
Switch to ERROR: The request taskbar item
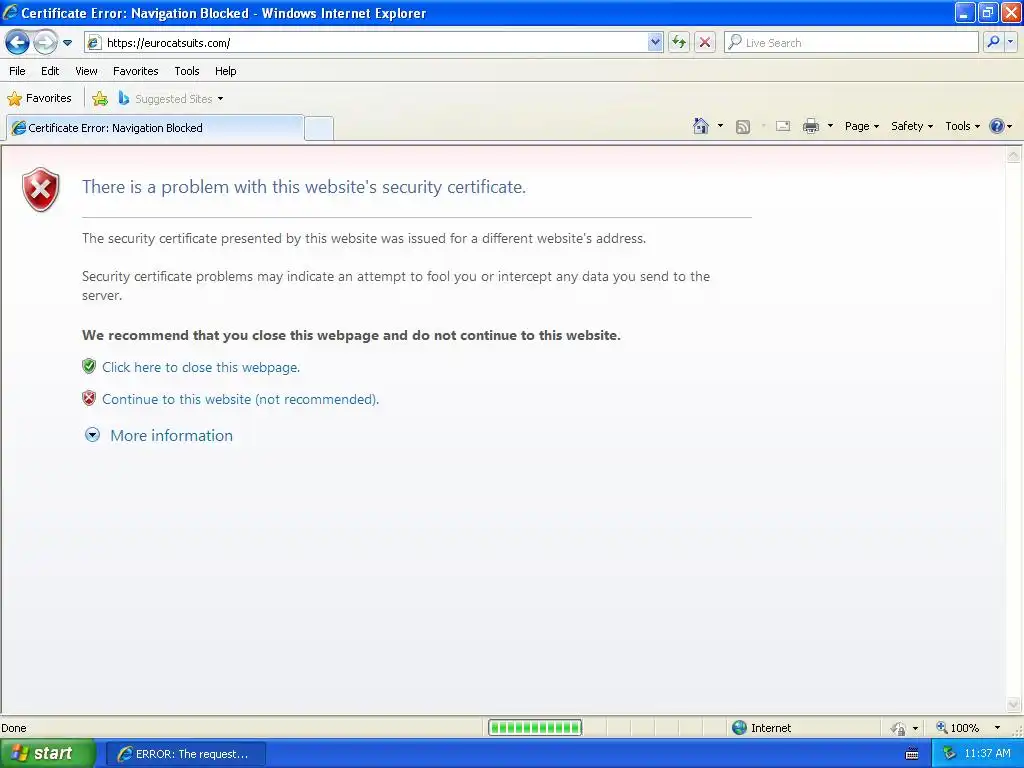coord(185,754)
